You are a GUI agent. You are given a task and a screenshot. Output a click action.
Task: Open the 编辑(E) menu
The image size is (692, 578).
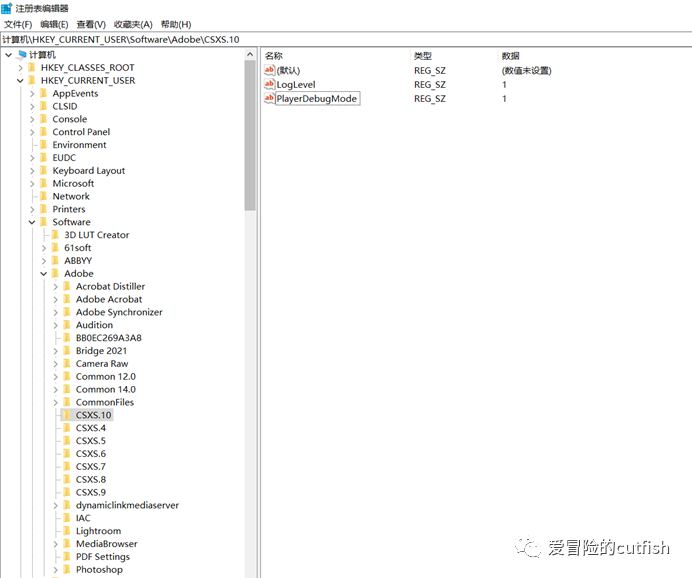pos(54,24)
